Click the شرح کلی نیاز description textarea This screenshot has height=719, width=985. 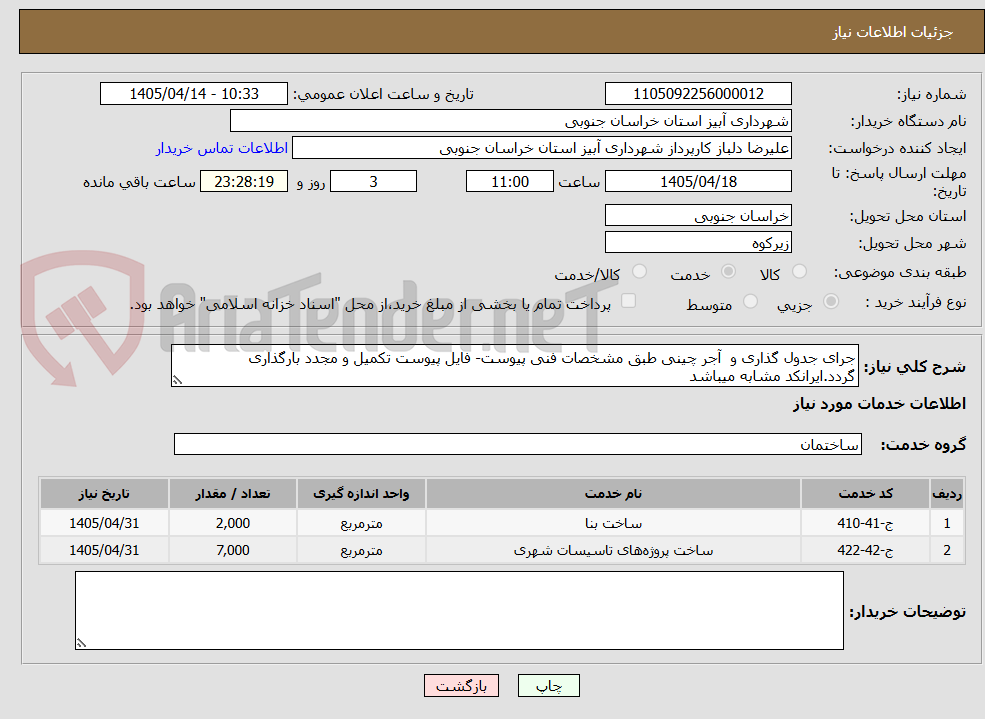click(x=514, y=366)
